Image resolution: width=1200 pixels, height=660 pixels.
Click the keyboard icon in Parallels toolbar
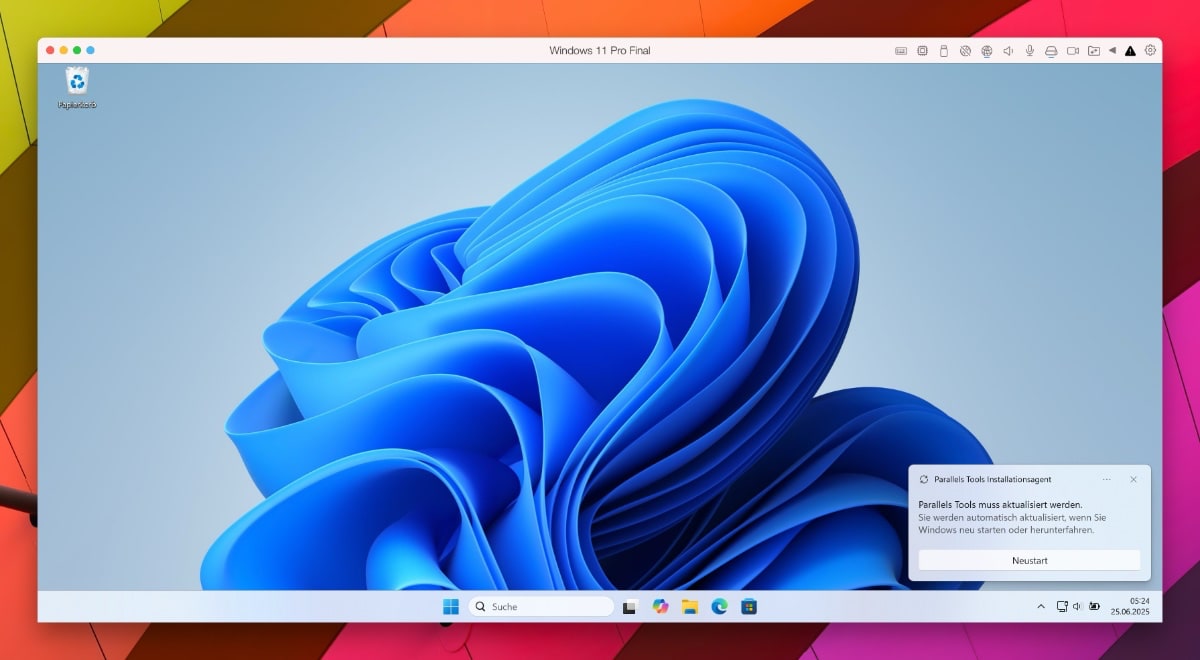[901, 51]
